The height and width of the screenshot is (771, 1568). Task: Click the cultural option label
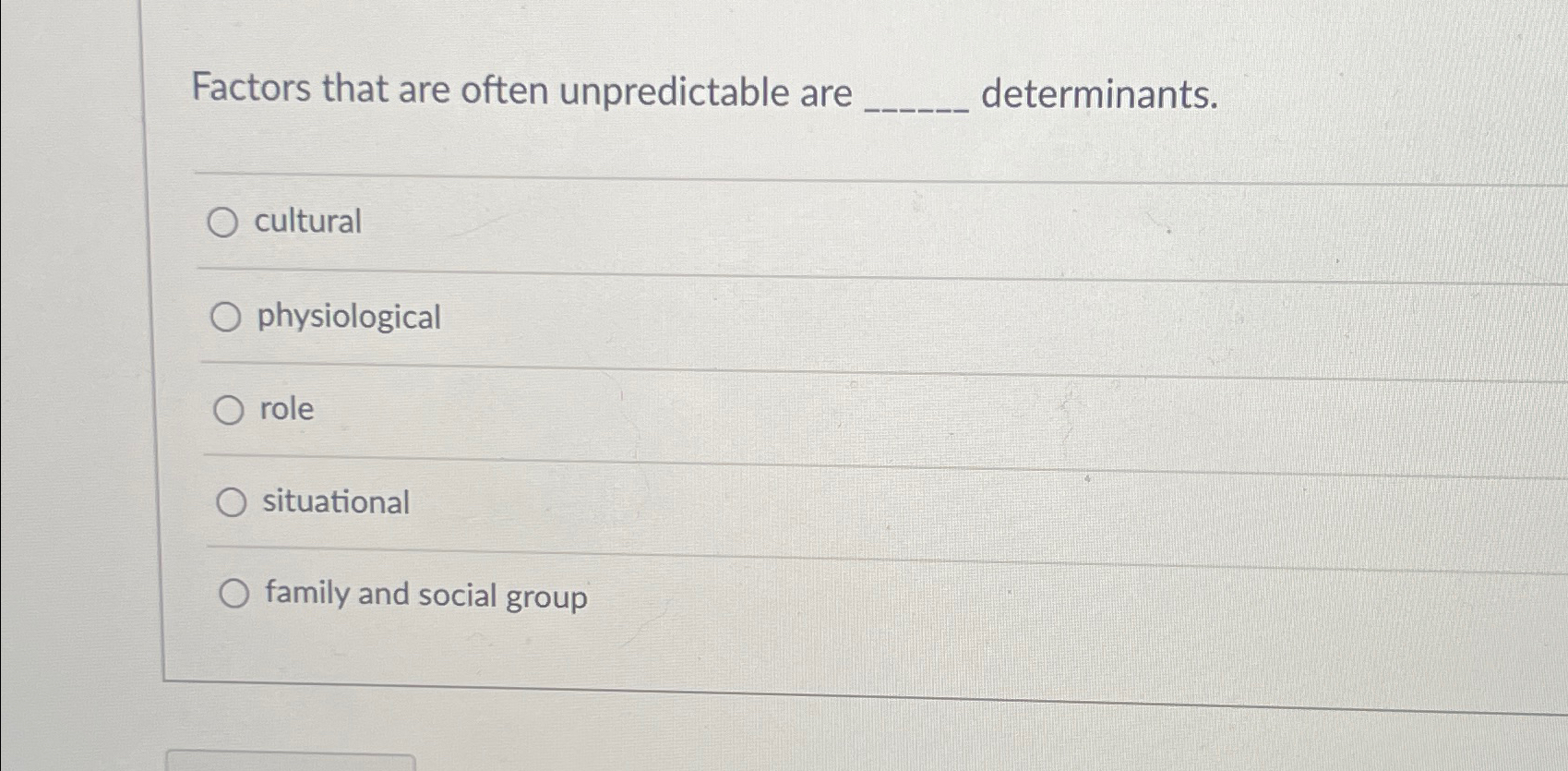(x=307, y=222)
